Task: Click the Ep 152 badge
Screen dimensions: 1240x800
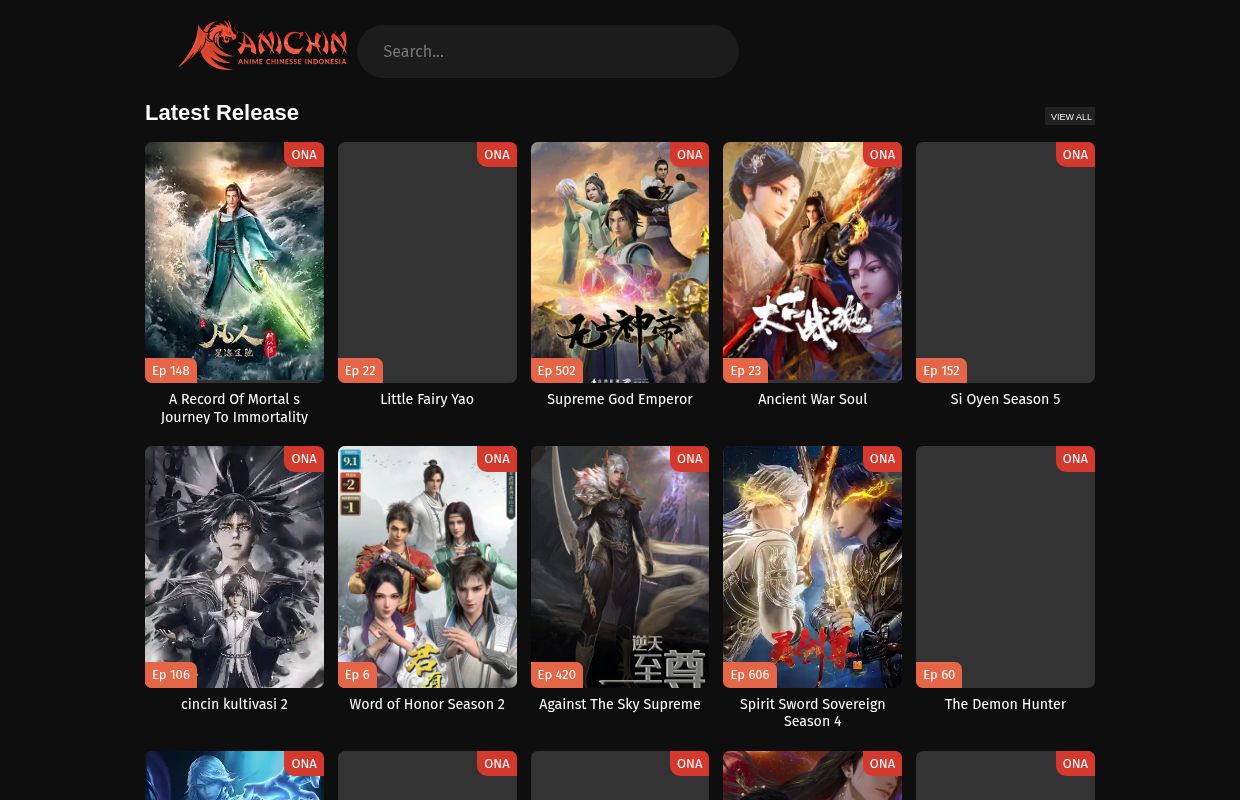Action: 941,370
